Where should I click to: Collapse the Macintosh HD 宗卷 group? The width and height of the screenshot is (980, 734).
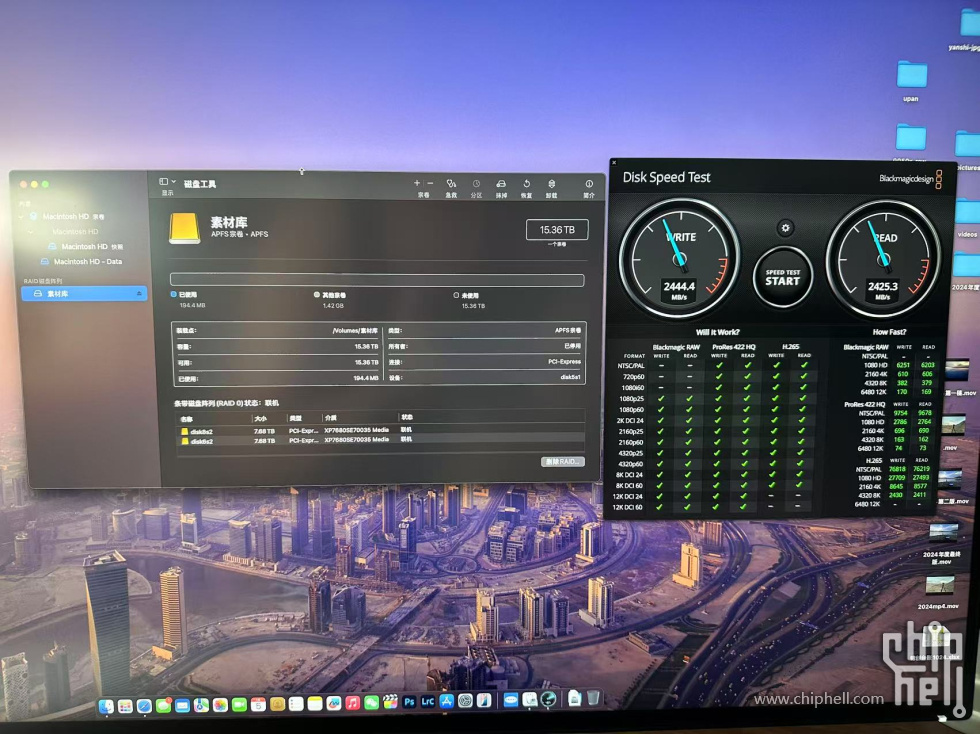(22, 216)
